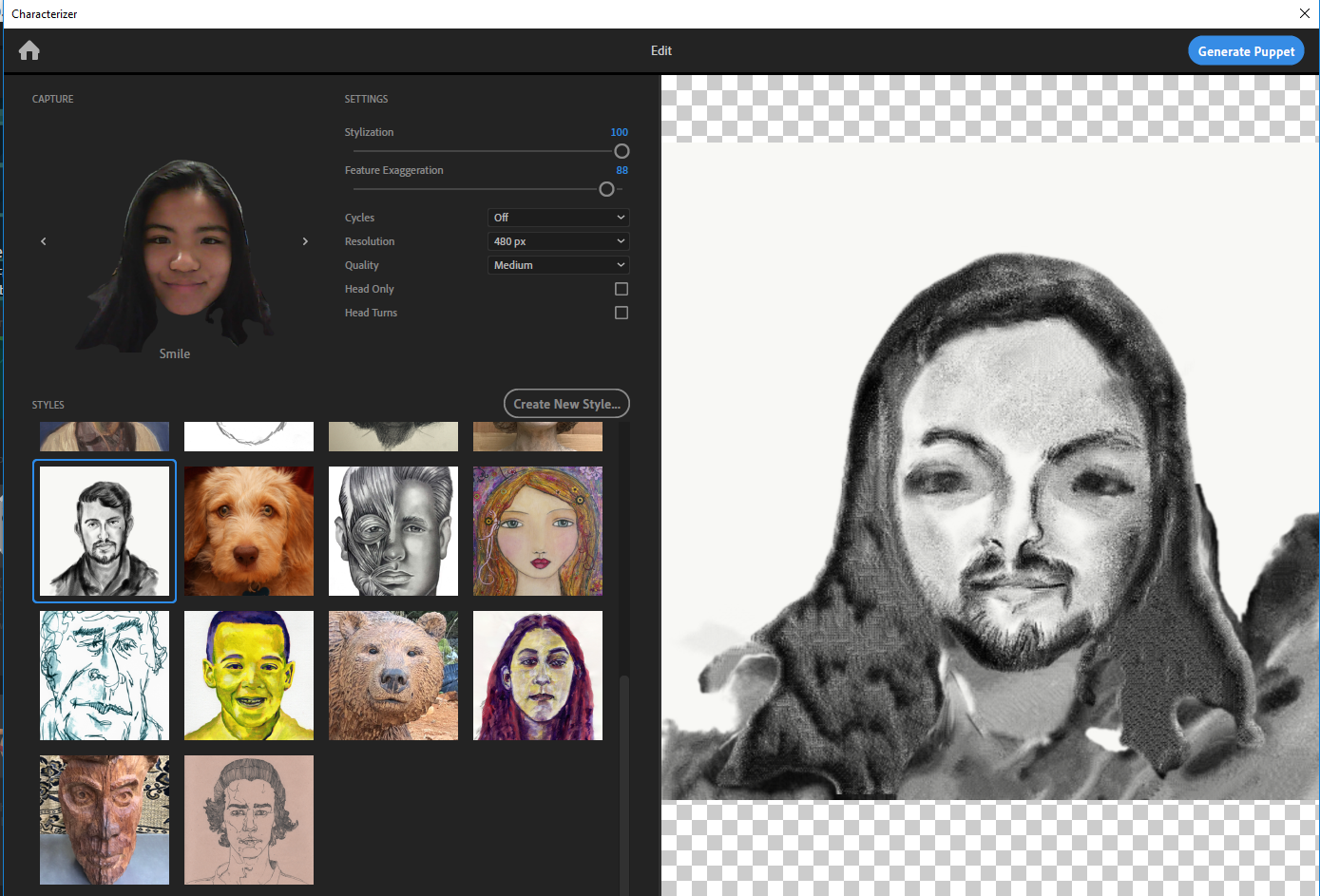1320x896 pixels.
Task: Choose the wooden mask face style
Action: 105,820
